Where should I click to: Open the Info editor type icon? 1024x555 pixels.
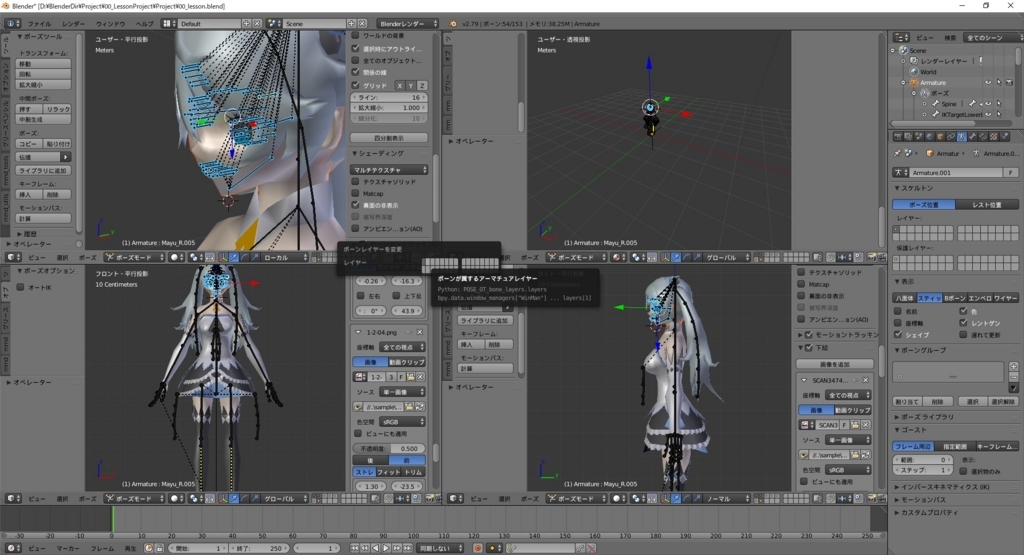[x=12, y=24]
